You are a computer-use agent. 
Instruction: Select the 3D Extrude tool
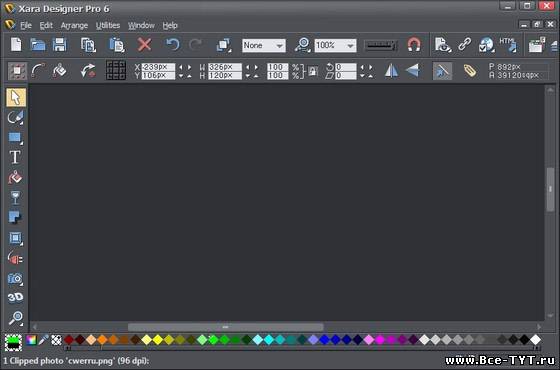(15, 297)
